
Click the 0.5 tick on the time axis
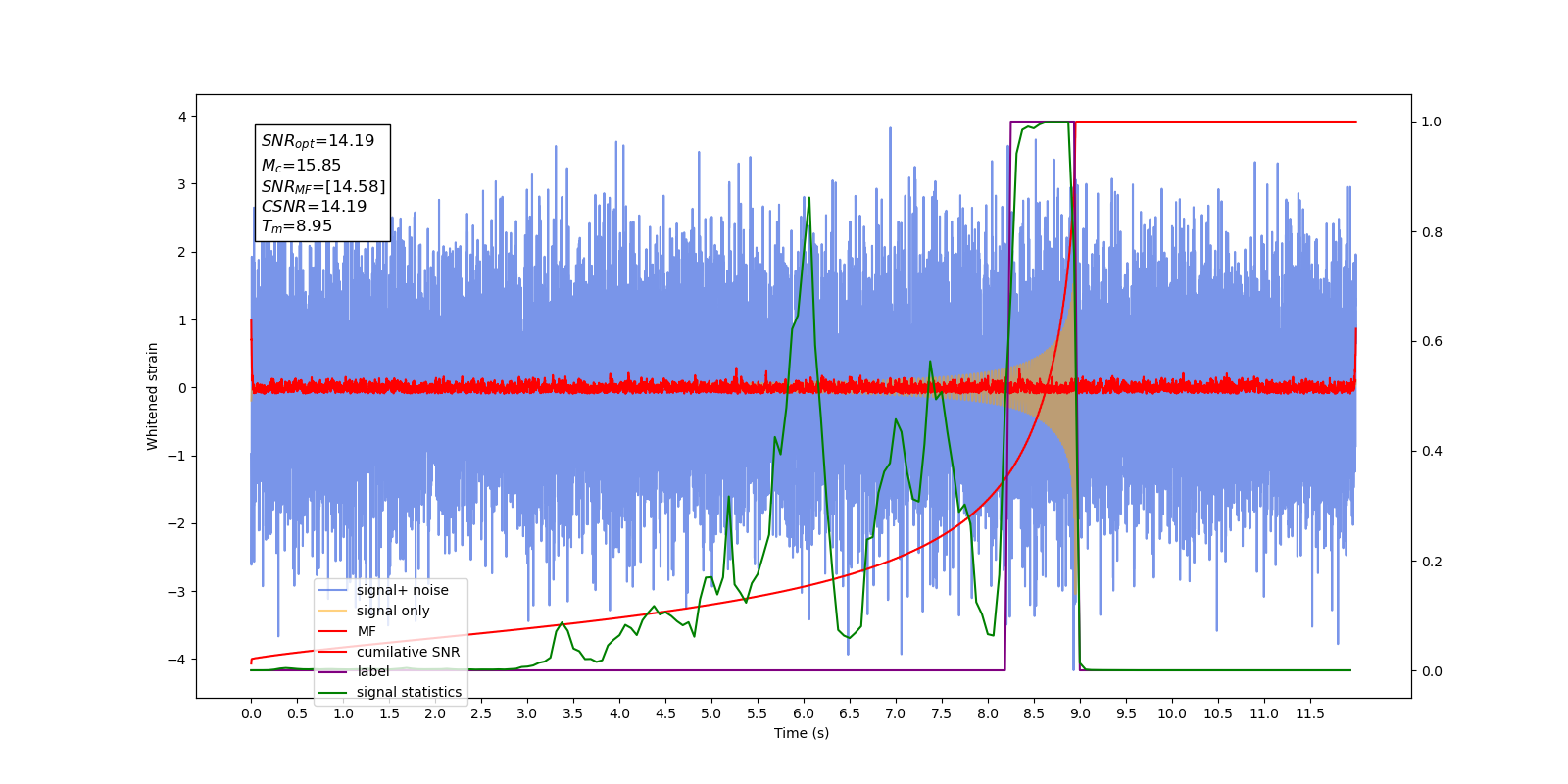coord(297,713)
